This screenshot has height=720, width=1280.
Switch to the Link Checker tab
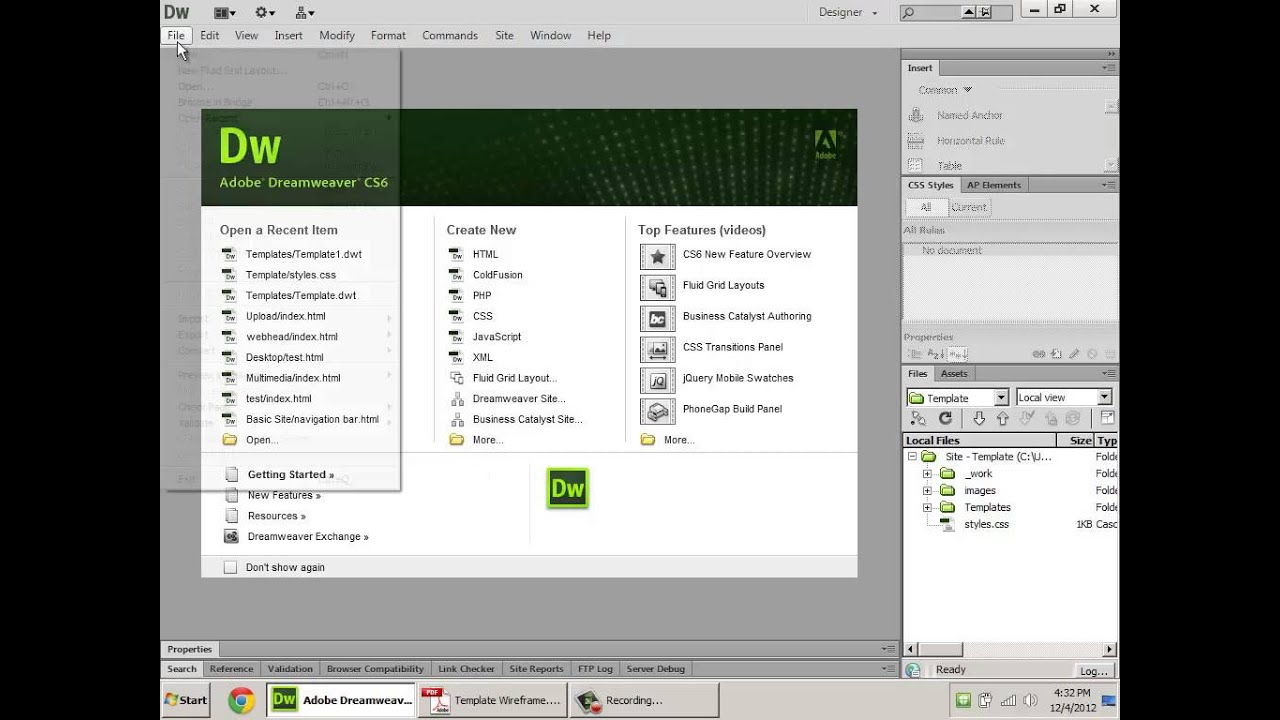[x=466, y=669]
